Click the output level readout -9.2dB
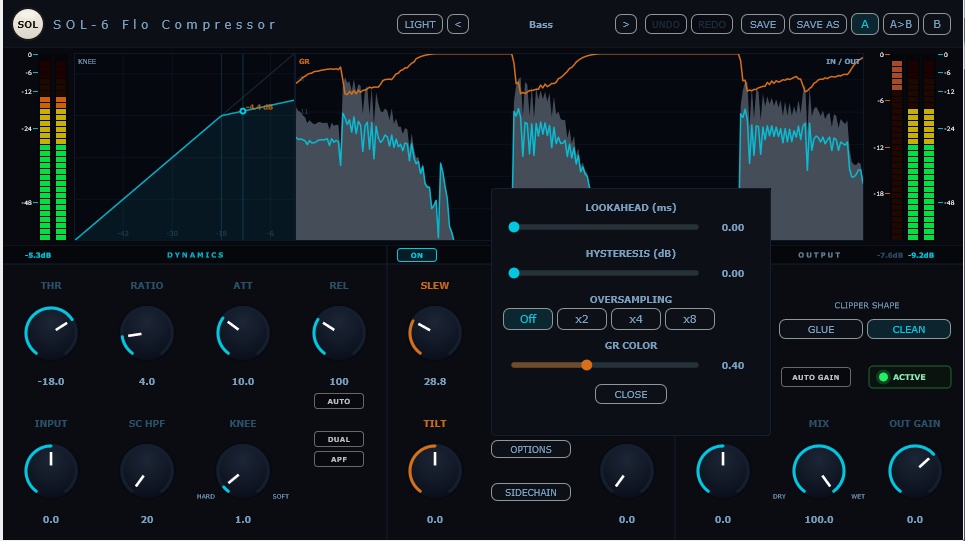The width and height of the screenshot is (965, 541). [921, 255]
